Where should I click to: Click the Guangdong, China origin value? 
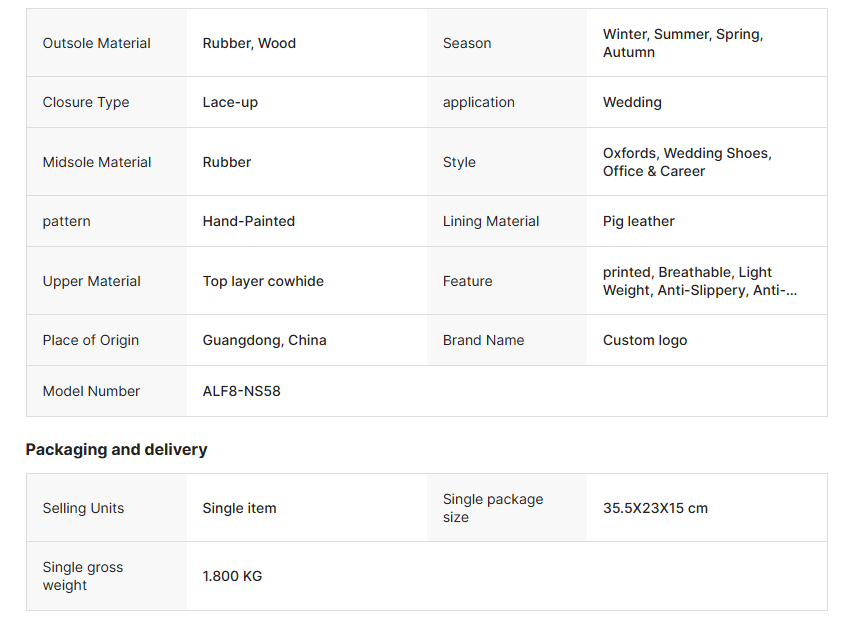click(264, 340)
